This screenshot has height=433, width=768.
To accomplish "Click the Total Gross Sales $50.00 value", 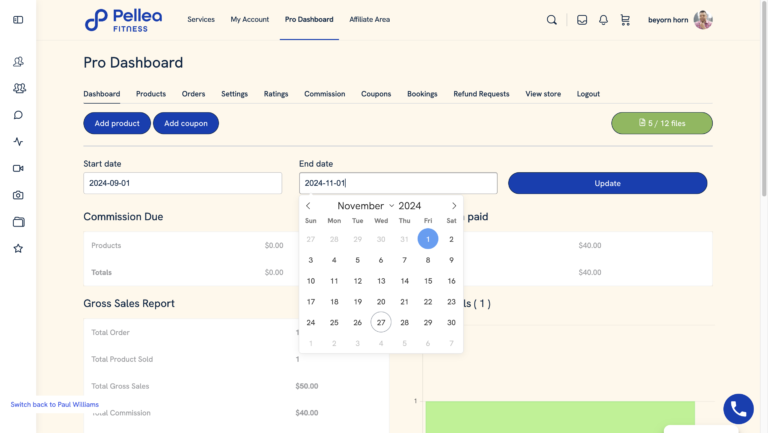I will (307, 386).
